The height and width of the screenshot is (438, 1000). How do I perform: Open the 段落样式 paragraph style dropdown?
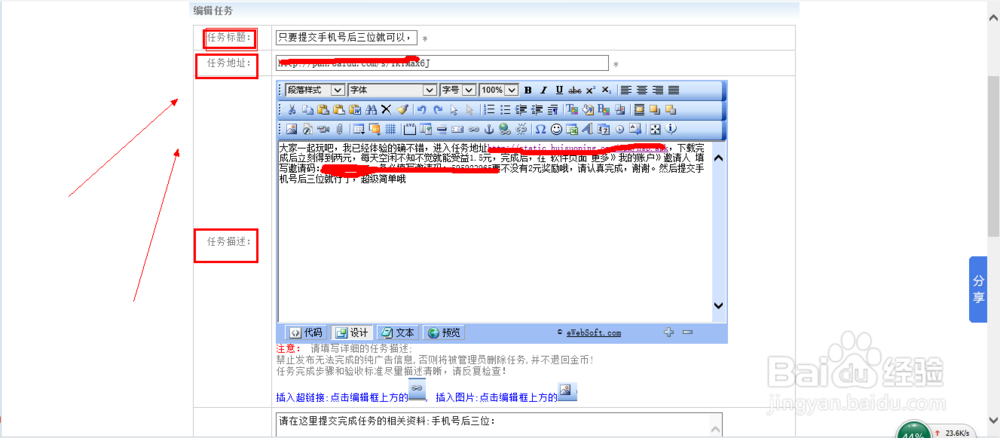pos(315,90)
